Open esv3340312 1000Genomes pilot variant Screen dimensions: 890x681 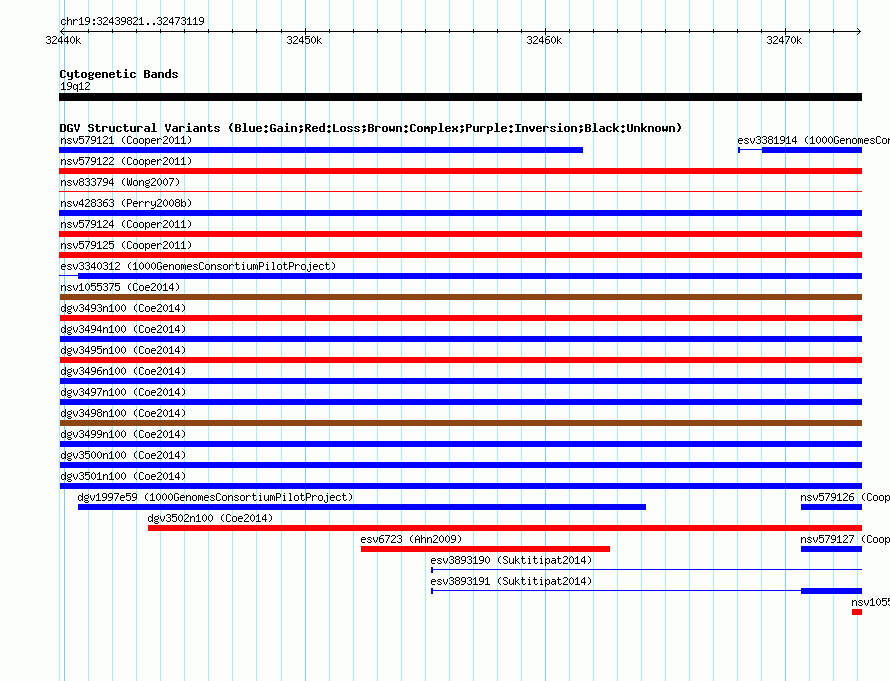point(198,266)
